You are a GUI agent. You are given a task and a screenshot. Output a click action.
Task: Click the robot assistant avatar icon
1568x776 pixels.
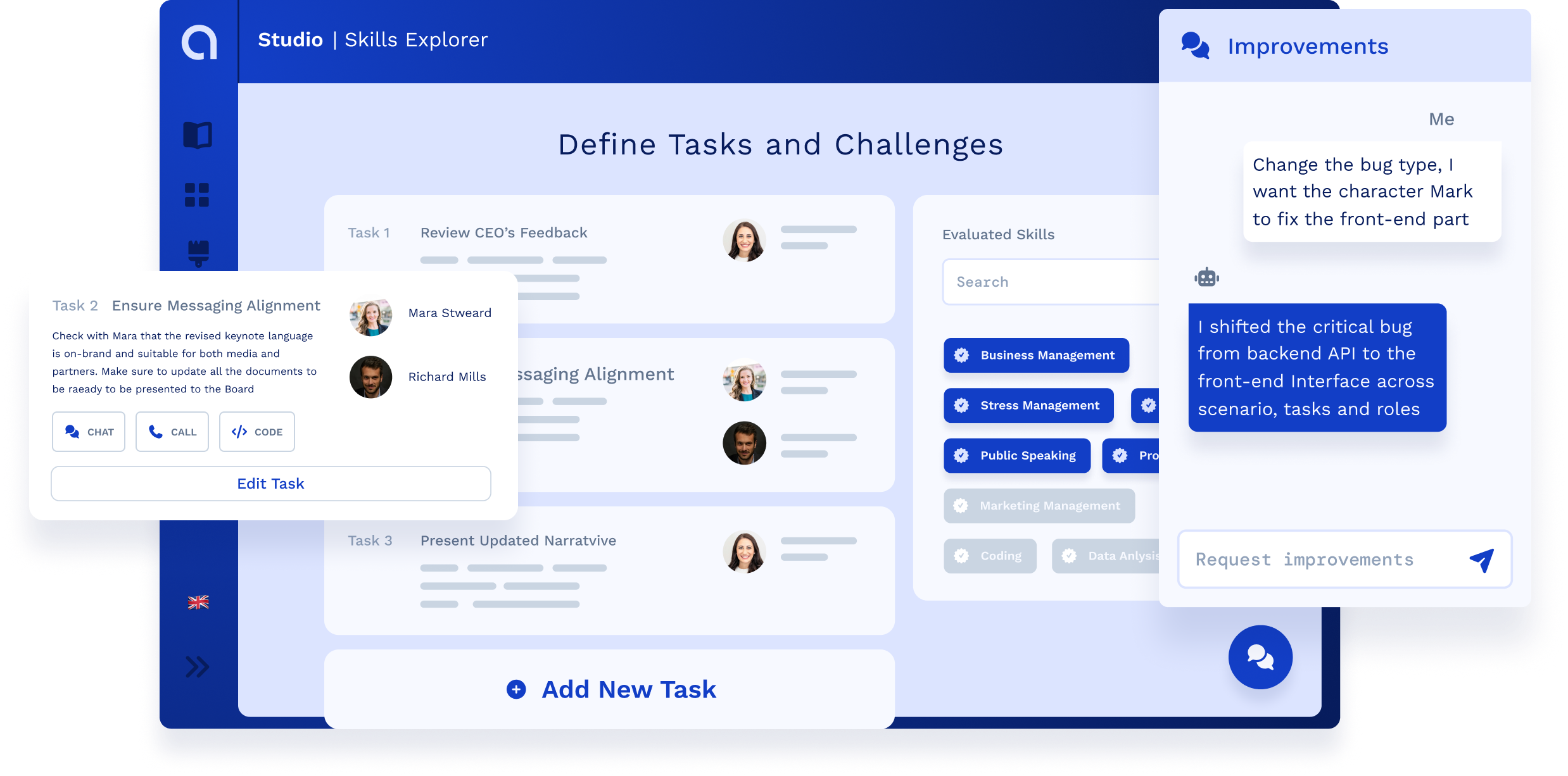point(1206,277)
